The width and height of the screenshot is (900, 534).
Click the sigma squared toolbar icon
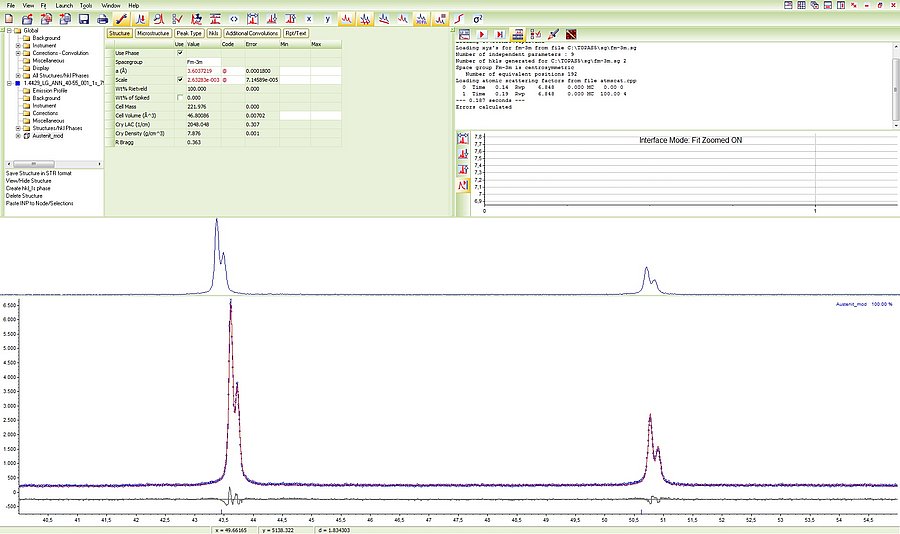coord(477,19)
